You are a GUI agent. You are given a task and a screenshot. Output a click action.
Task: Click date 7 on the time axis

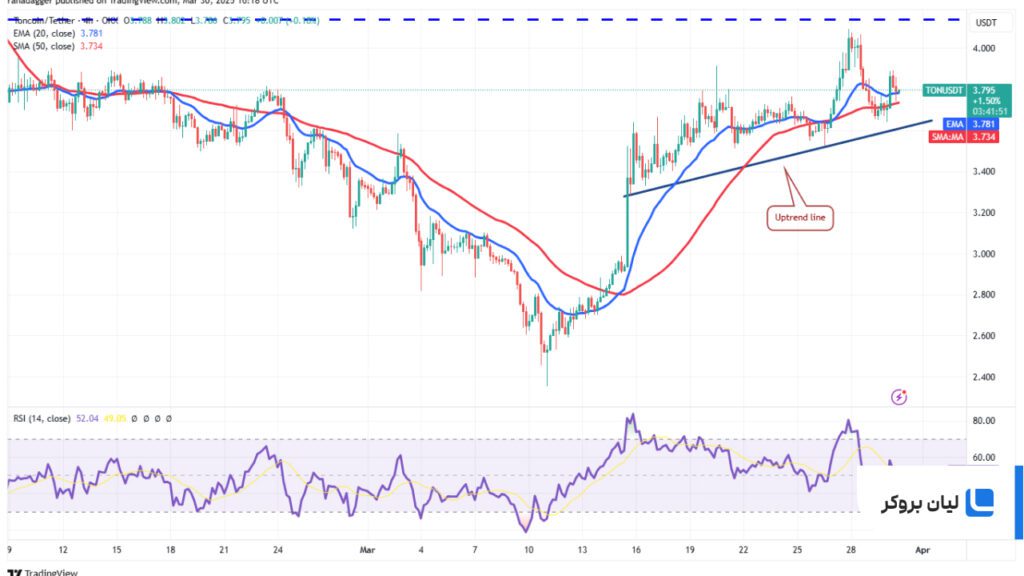coord(475,550)
